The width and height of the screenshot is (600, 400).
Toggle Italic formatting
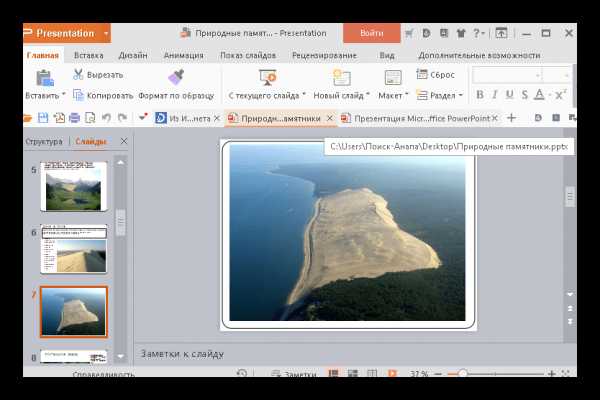click(x=495, y=95)
